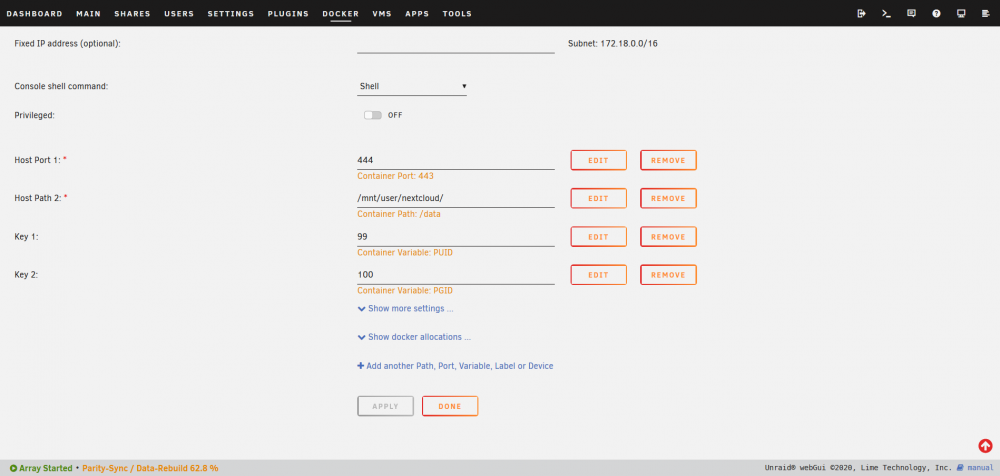This screenshot has width=1000, height=476.
Task: Open the manual link in footer
Action: click(x=980, y=468)
